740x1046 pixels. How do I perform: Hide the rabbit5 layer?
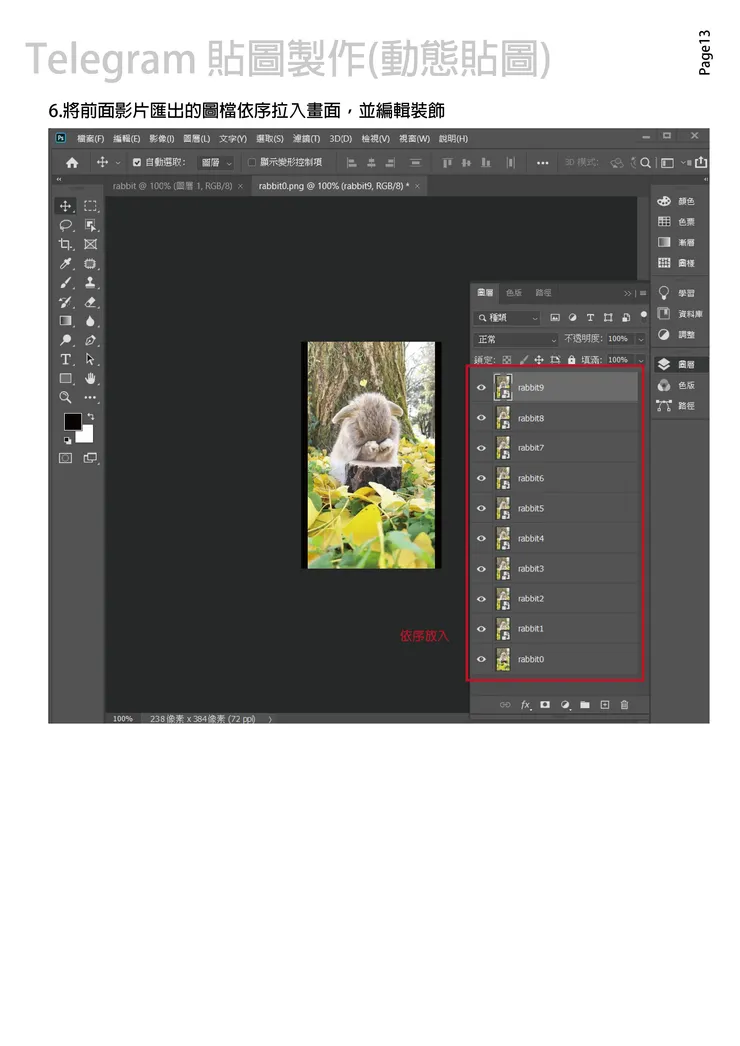(481, 508)
